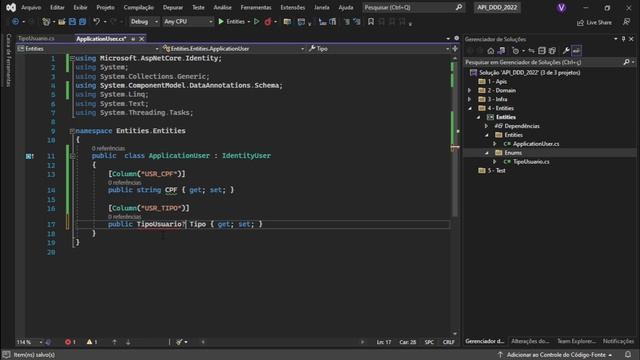
Task: Click Collapse All icon in Solution Explorer
Action: pos(542,51)
